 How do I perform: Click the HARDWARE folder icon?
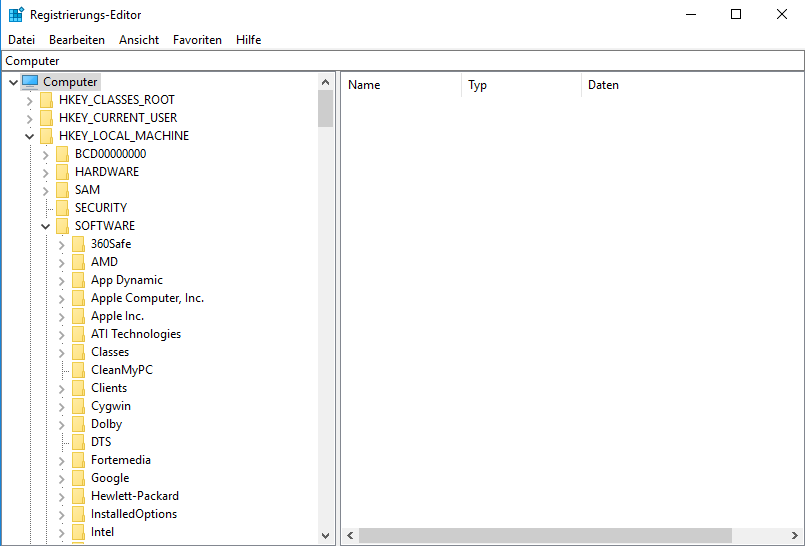62,171
